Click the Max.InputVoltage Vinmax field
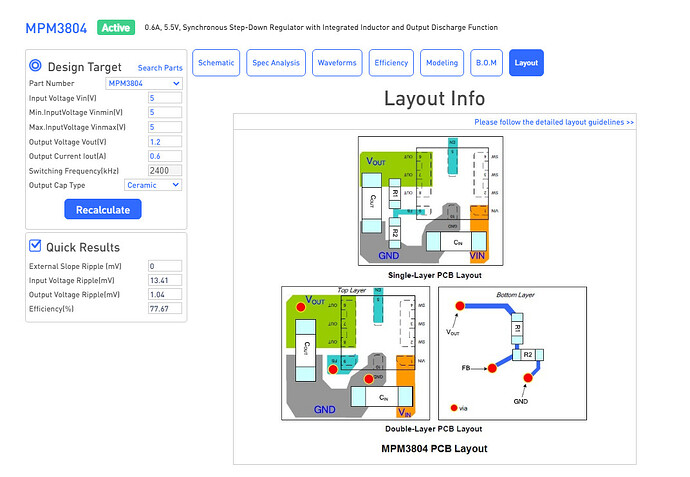 [x=165, y=127]
